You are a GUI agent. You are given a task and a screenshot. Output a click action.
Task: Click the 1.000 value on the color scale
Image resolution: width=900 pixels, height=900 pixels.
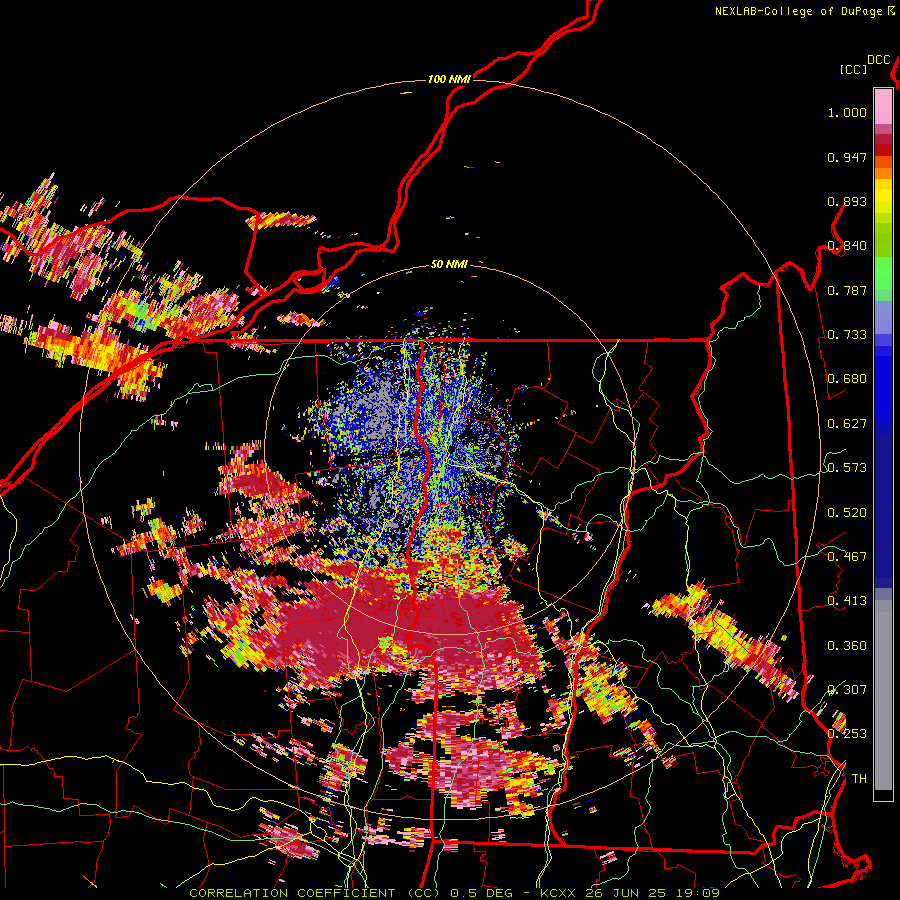pos(847,113)
